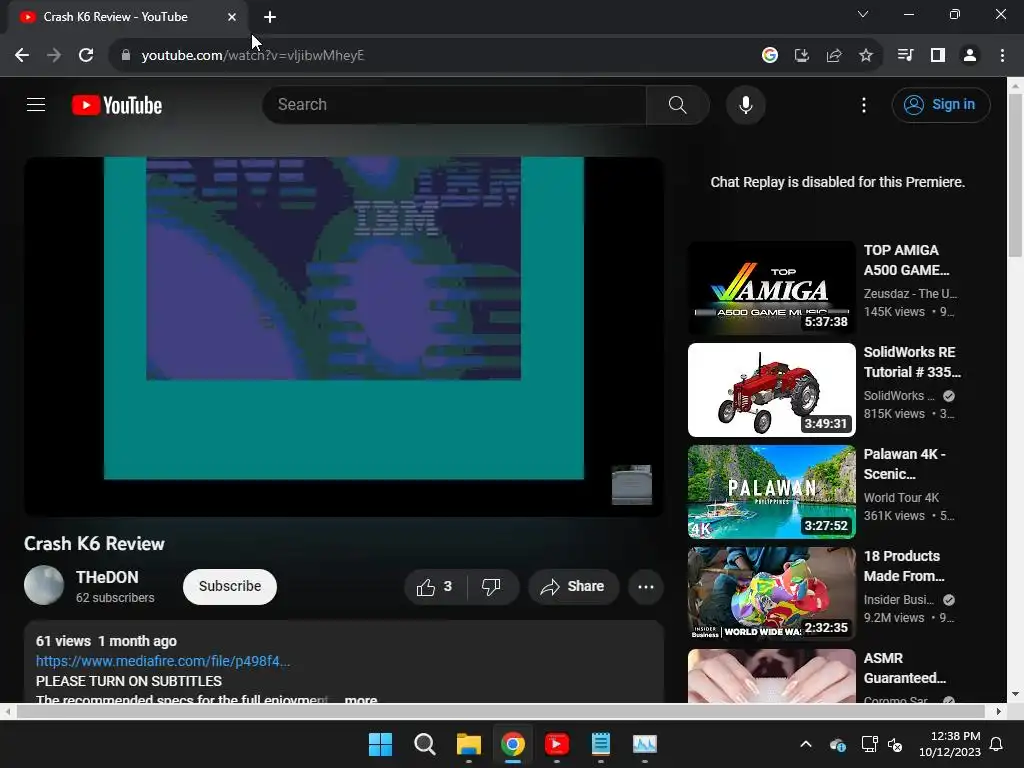Select the Crash K6 Review tab
1024x768 pixels.
click(127, 17)
